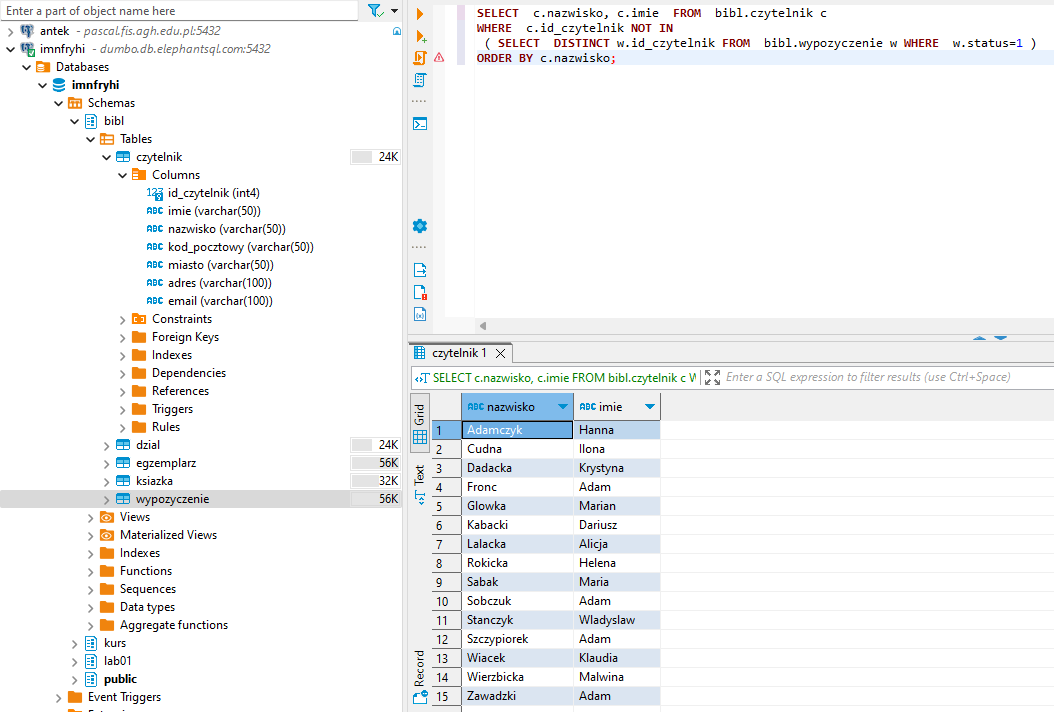Click the explain execution plan icon
Viewport: 1054px width, 712px height.
pos(420,80)
